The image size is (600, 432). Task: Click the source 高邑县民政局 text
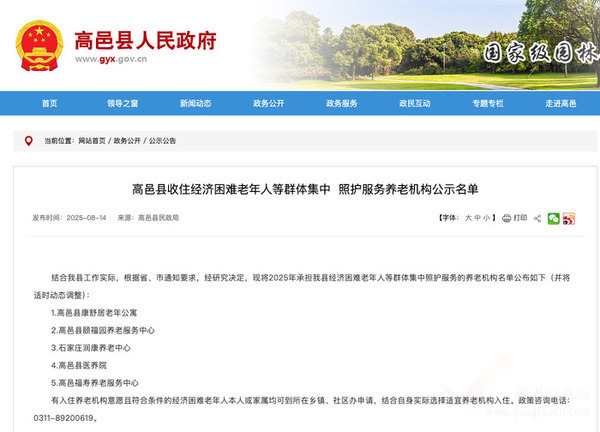pyautogui.click(x=158, y=218)
